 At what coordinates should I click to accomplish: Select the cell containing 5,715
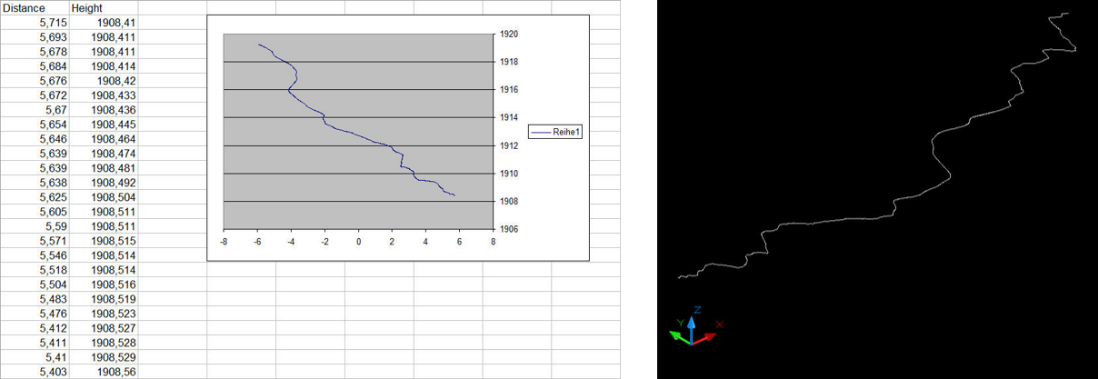coord(35,22)
